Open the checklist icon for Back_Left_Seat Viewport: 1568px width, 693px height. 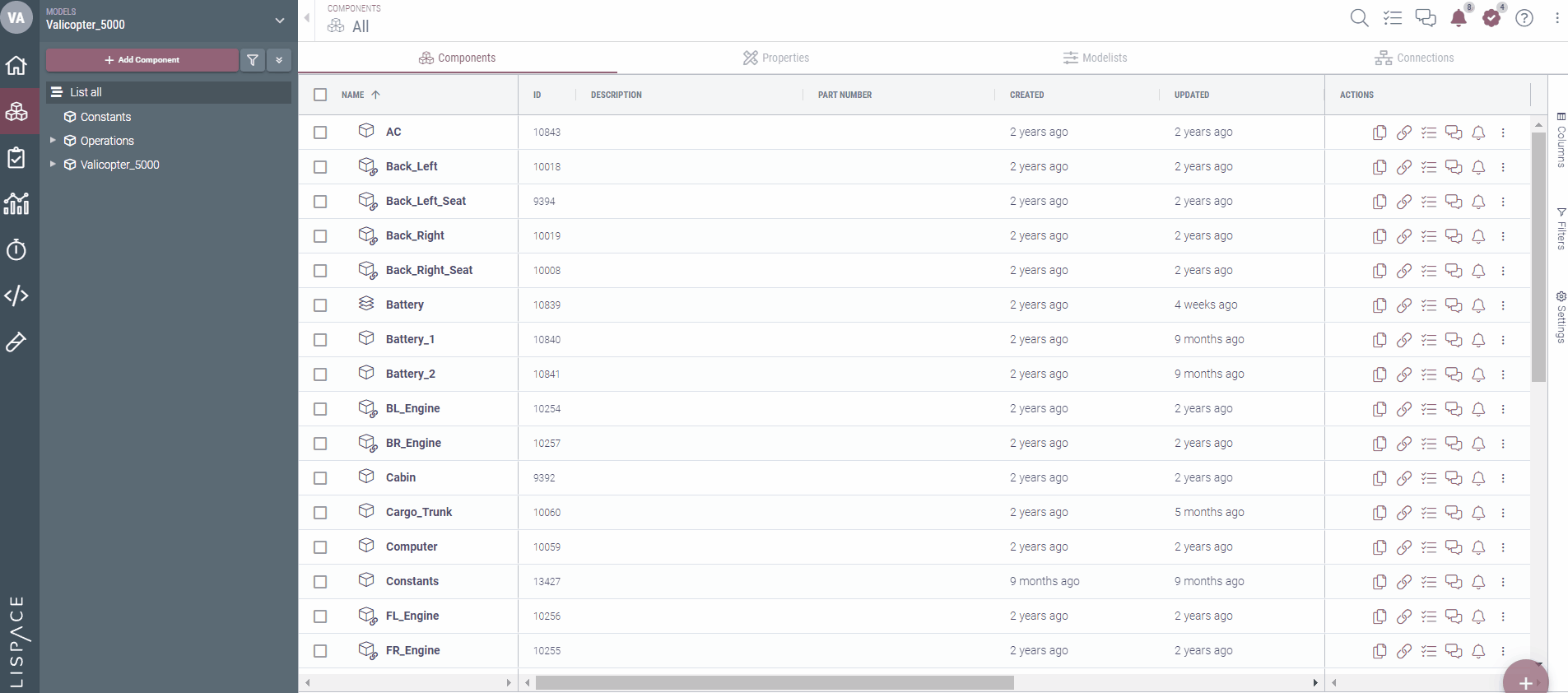(1429, 202)
